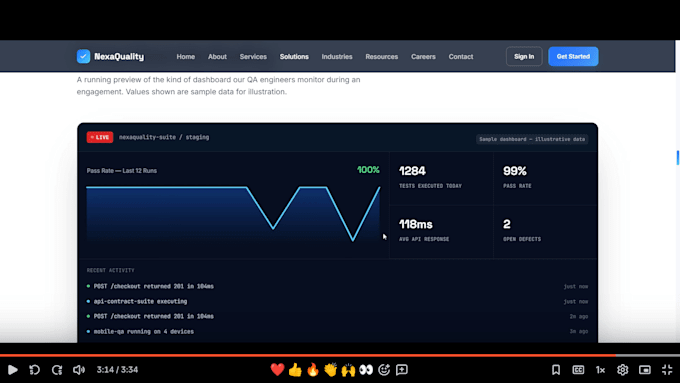Screen dimensions: 680x383
Task: Click the 1284 tests executed today stat
Action: click(441, 177)
